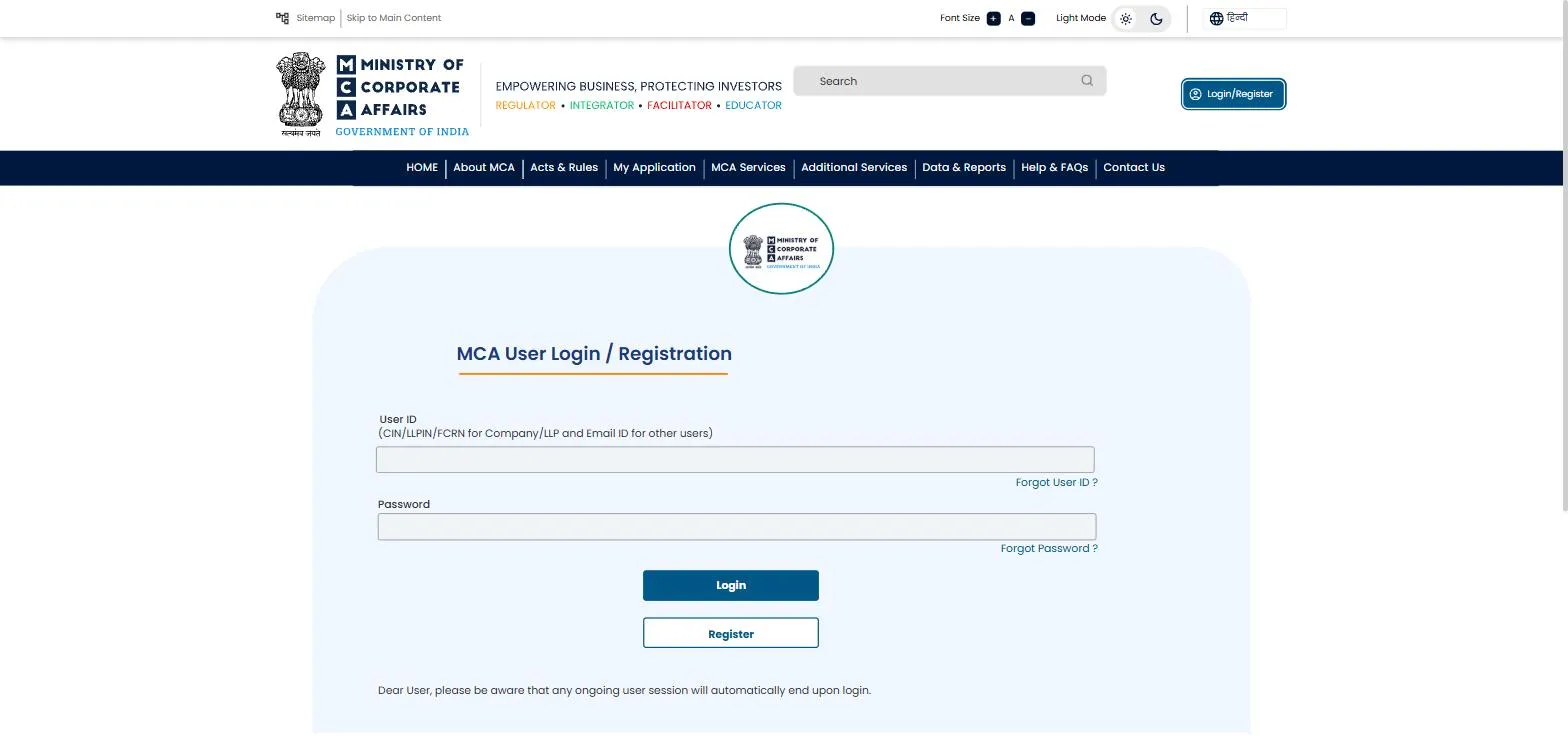Screen dimensions: 1568x753
Task: Click the red "FACILITATOR" word
Action: (x=679, y=105)
